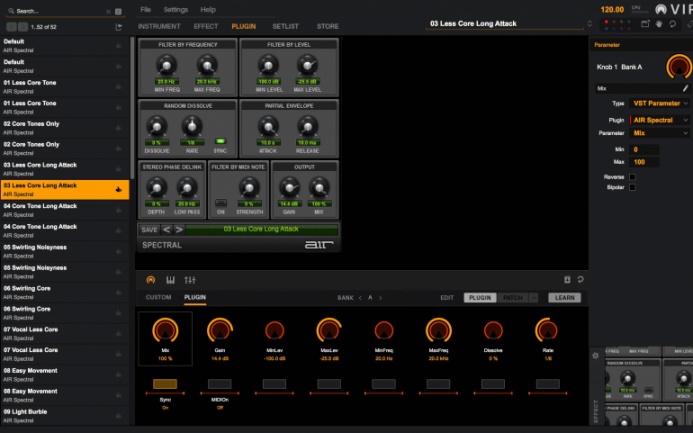Toggle the Sync switch pad
The image size is (693, 433).
point(164,383)
